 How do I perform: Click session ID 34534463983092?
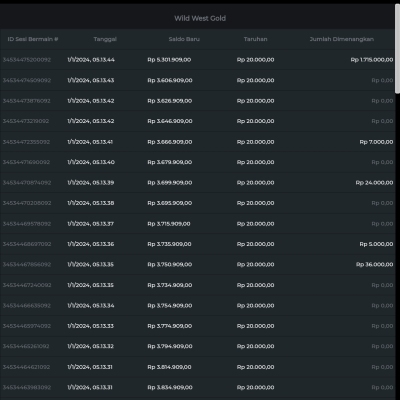pos(27,387)
